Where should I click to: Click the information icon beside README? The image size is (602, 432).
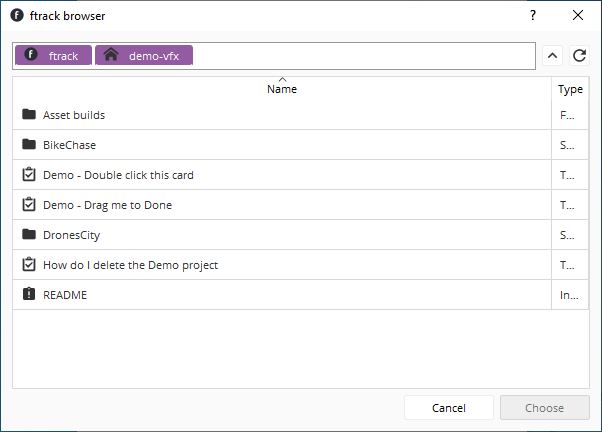click(29, 294)
